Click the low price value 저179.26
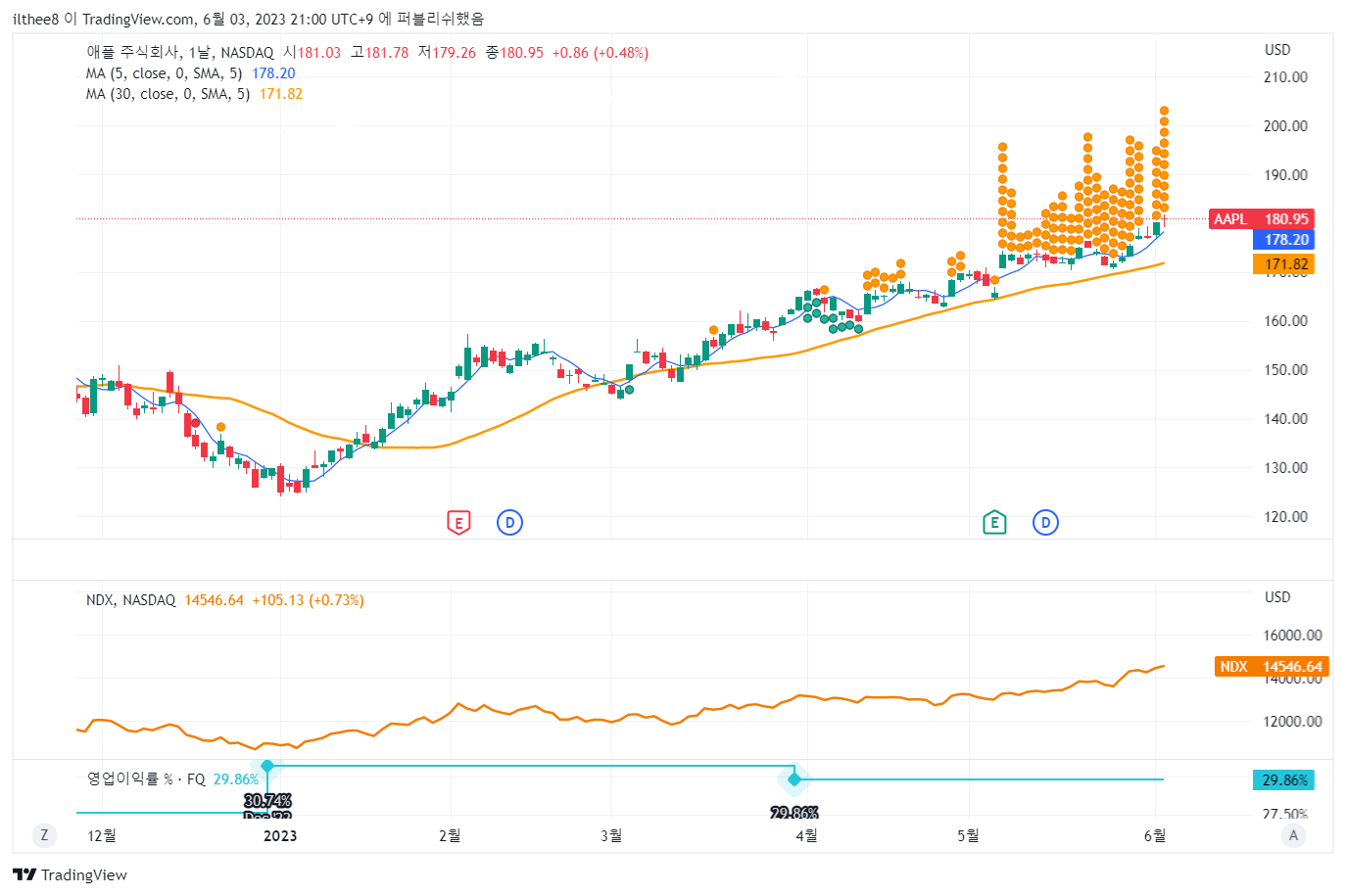The height and width of the screenshot is (896, 1346). click(x=447, y=53)
